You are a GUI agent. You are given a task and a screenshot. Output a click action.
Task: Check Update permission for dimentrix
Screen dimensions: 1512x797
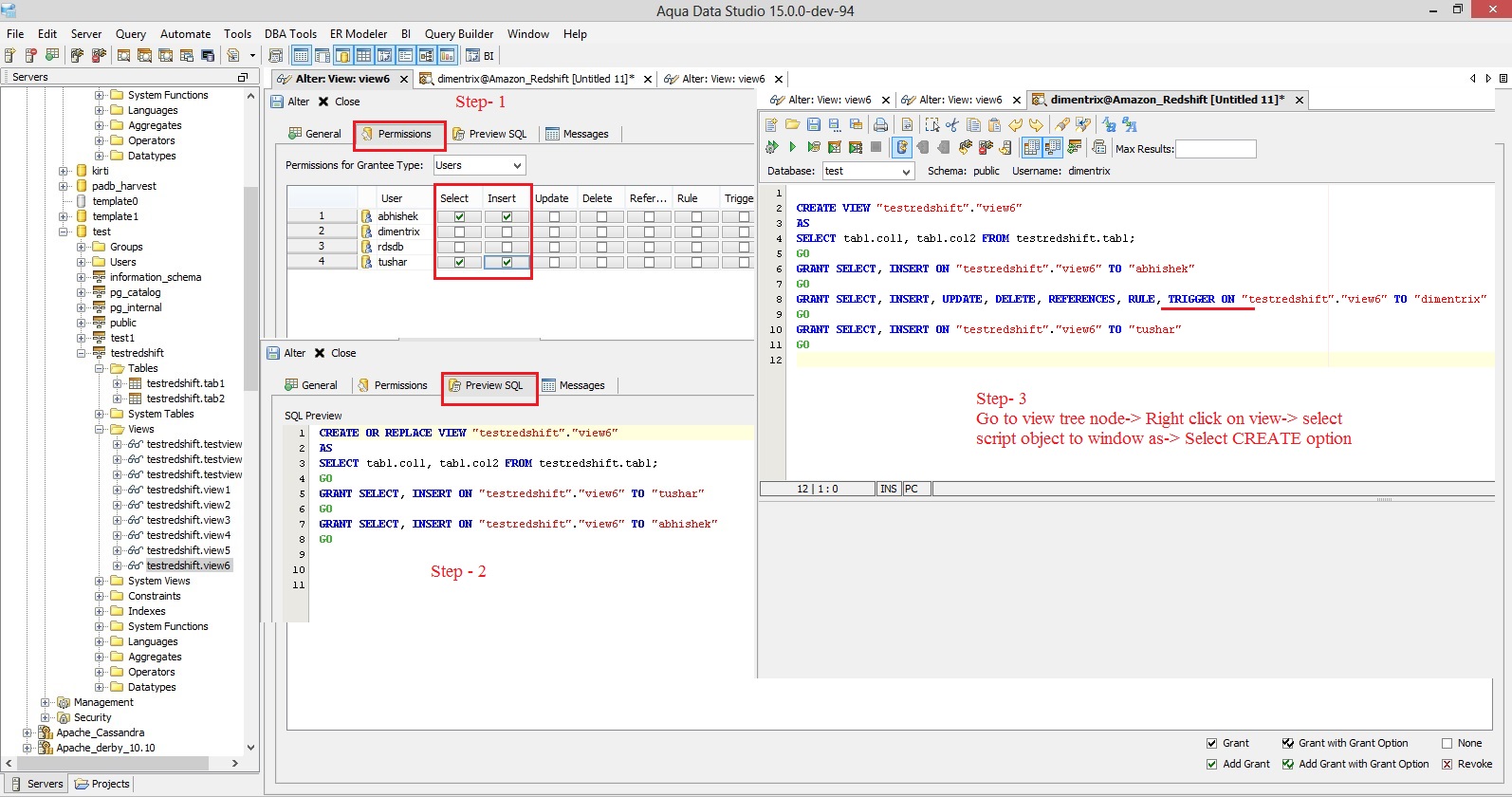point(554,232)
